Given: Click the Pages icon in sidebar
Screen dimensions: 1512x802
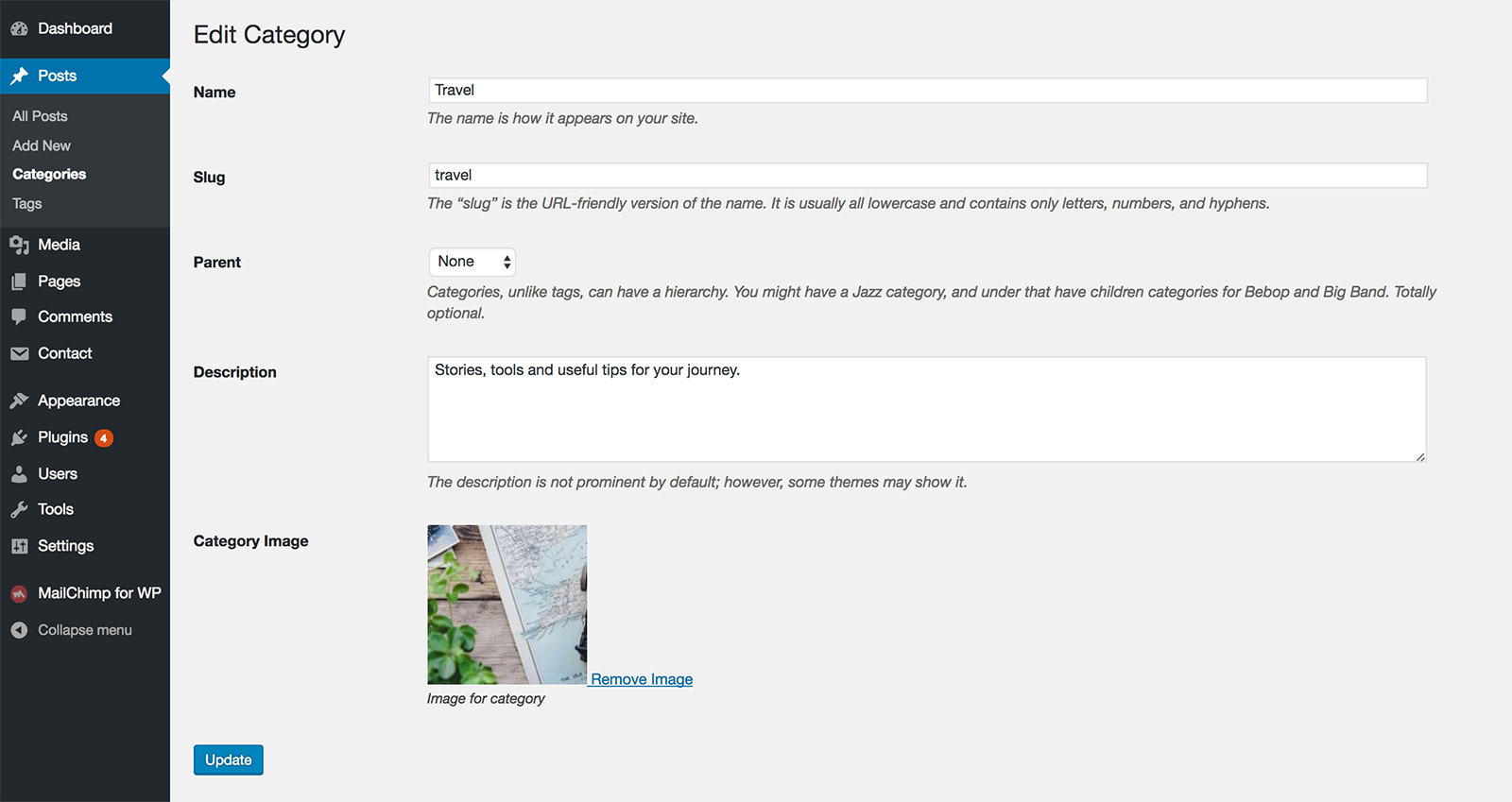Looking at the screenshot, I should click(x=19, y=282).
